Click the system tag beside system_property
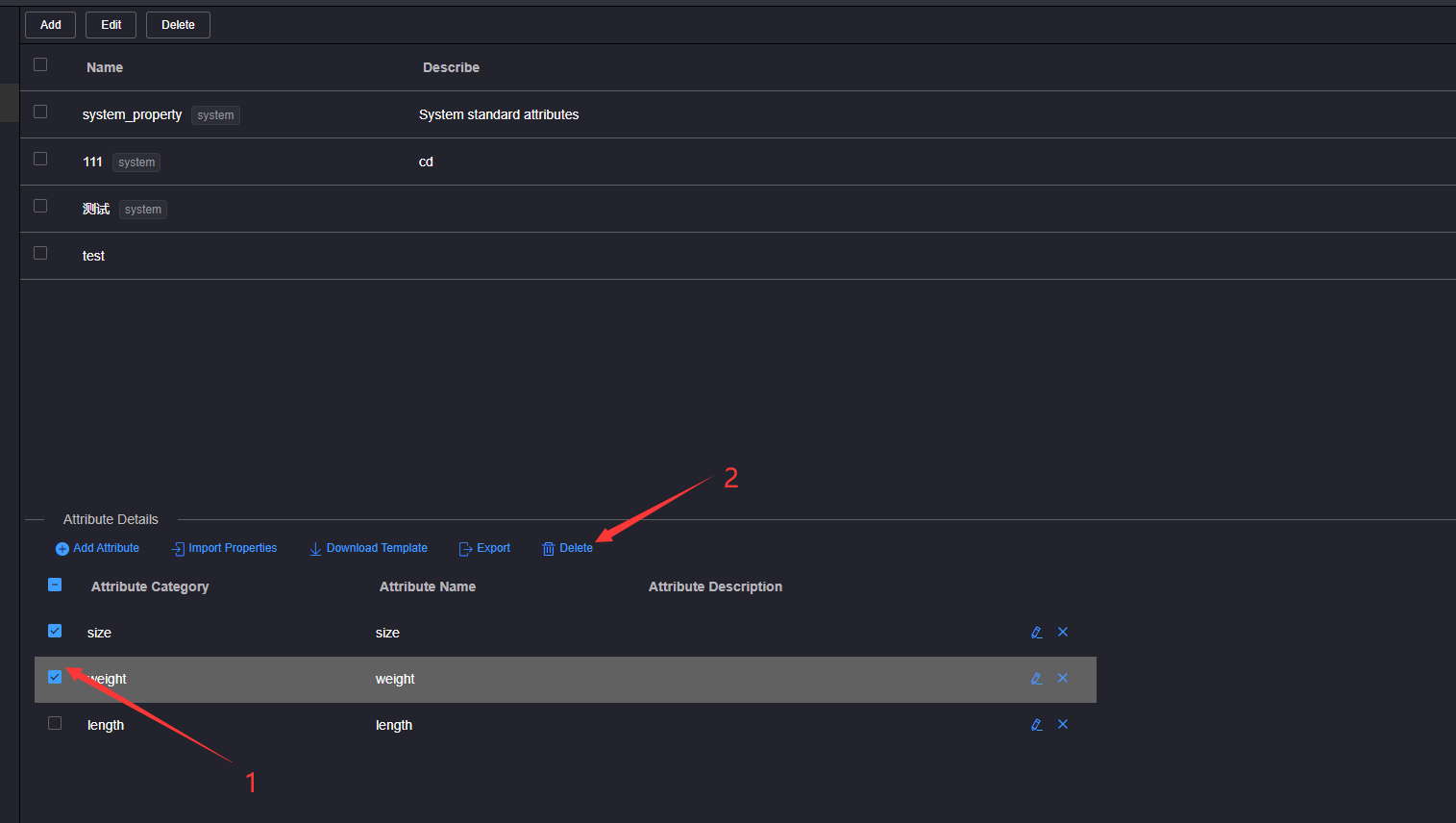 tap(215, 115)
